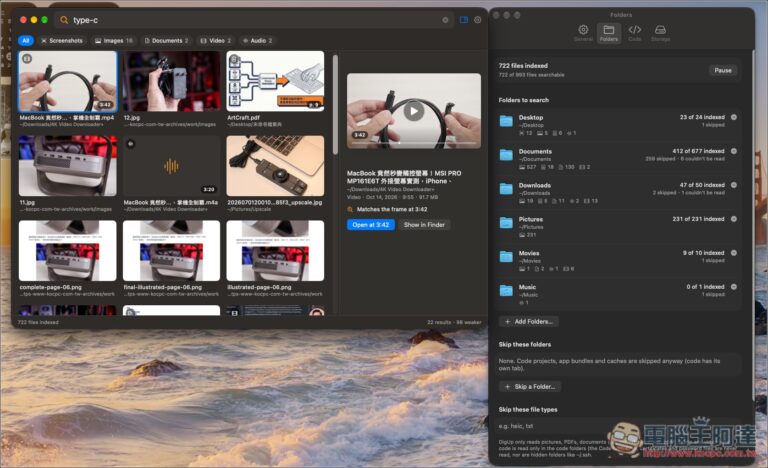Remove the Music folder from search
Image resolution: width=768 pixels, height=468 pixels.
(734, 286)
